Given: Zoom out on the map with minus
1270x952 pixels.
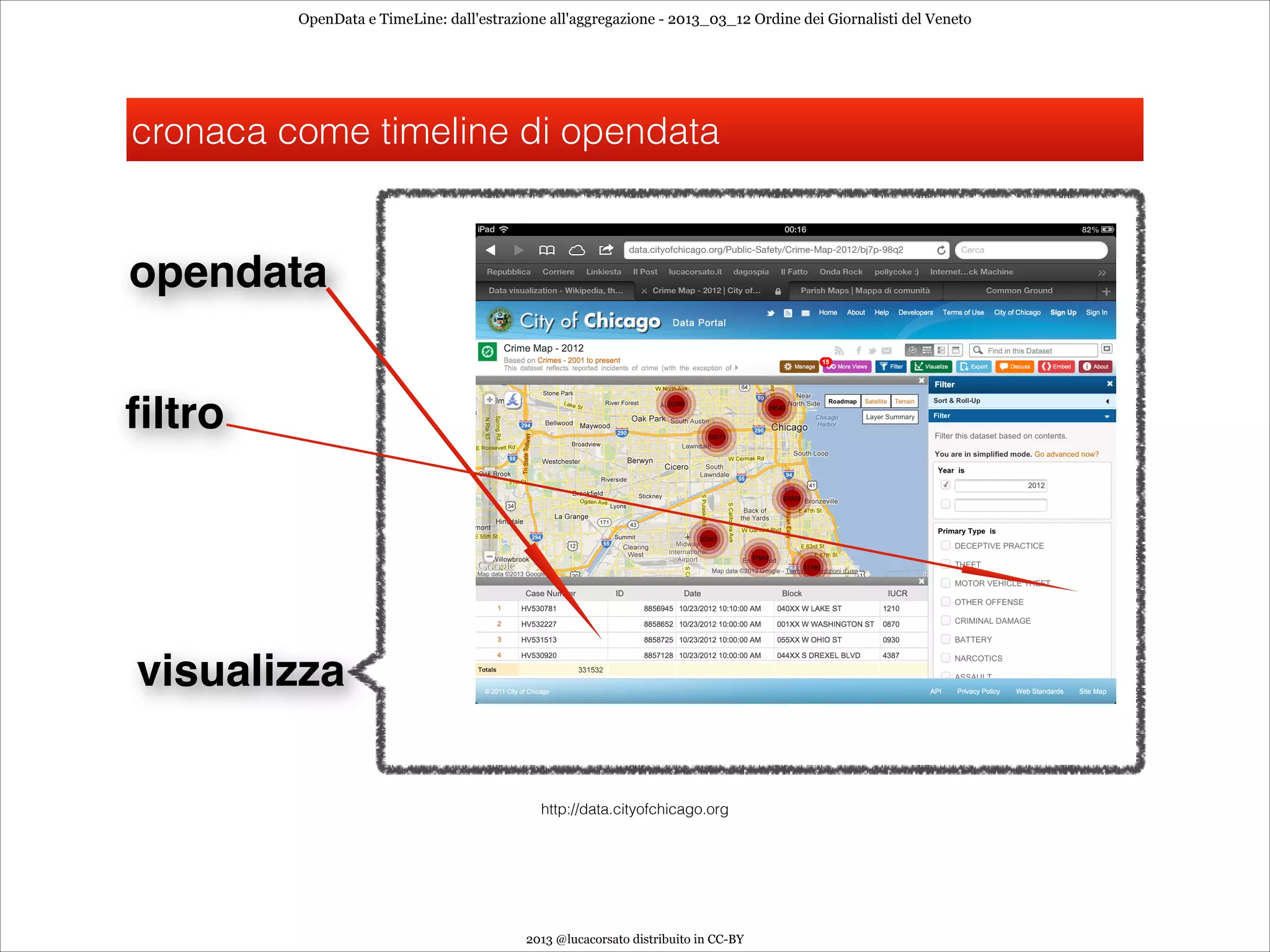Looking at the screenshot, I should coord(490,557).
